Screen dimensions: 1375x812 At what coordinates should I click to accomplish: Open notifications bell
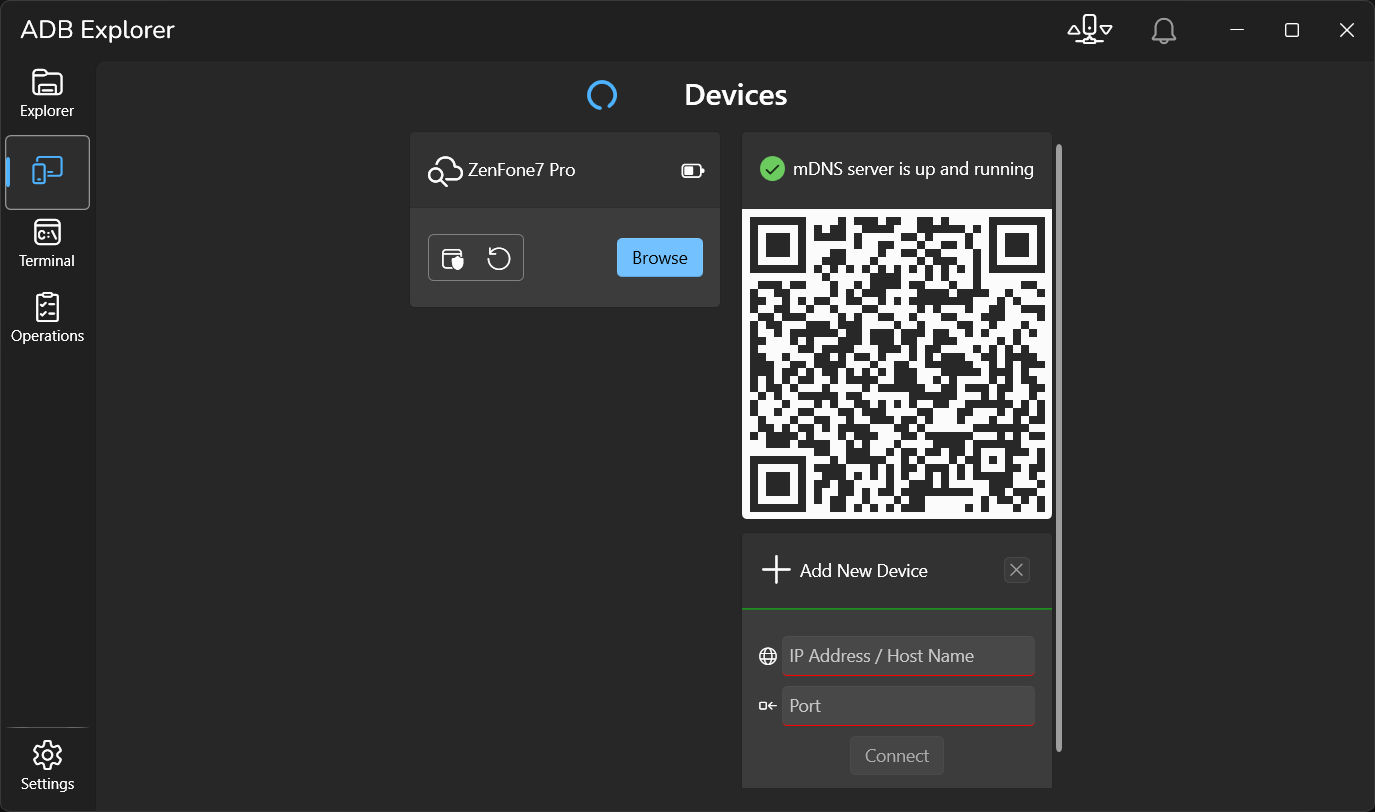[1163, 31]
